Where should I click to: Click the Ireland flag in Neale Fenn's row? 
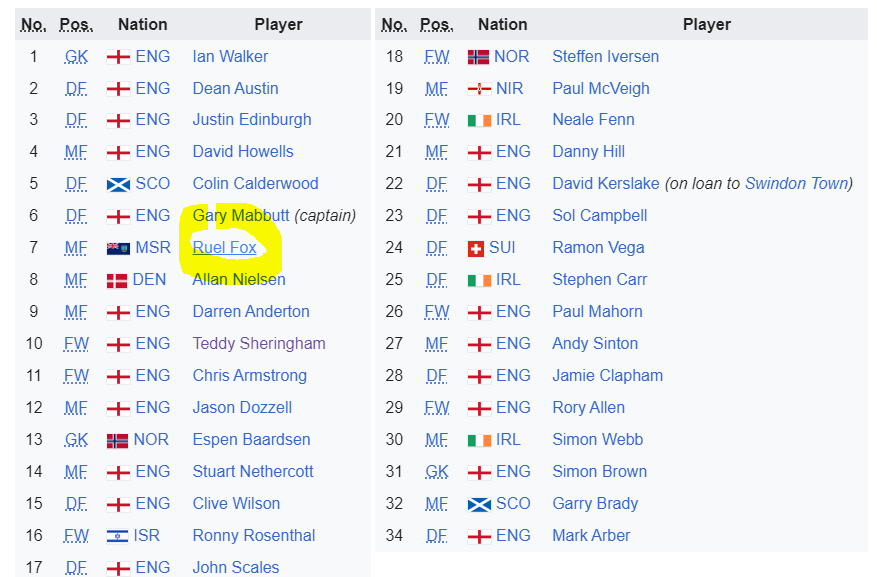coord(479,120)
